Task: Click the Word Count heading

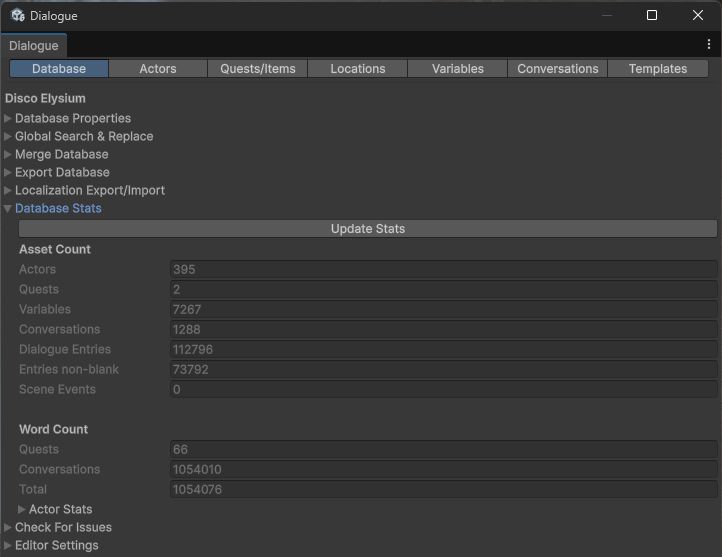Action: click(53, 429)
